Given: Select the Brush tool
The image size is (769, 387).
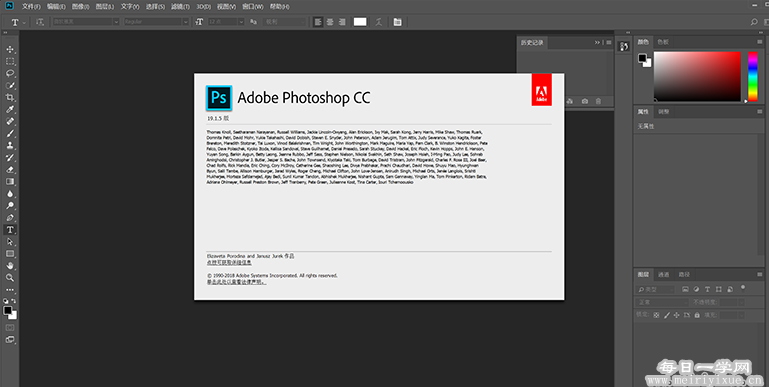Looking at the screenshot, I should (10, 133).
